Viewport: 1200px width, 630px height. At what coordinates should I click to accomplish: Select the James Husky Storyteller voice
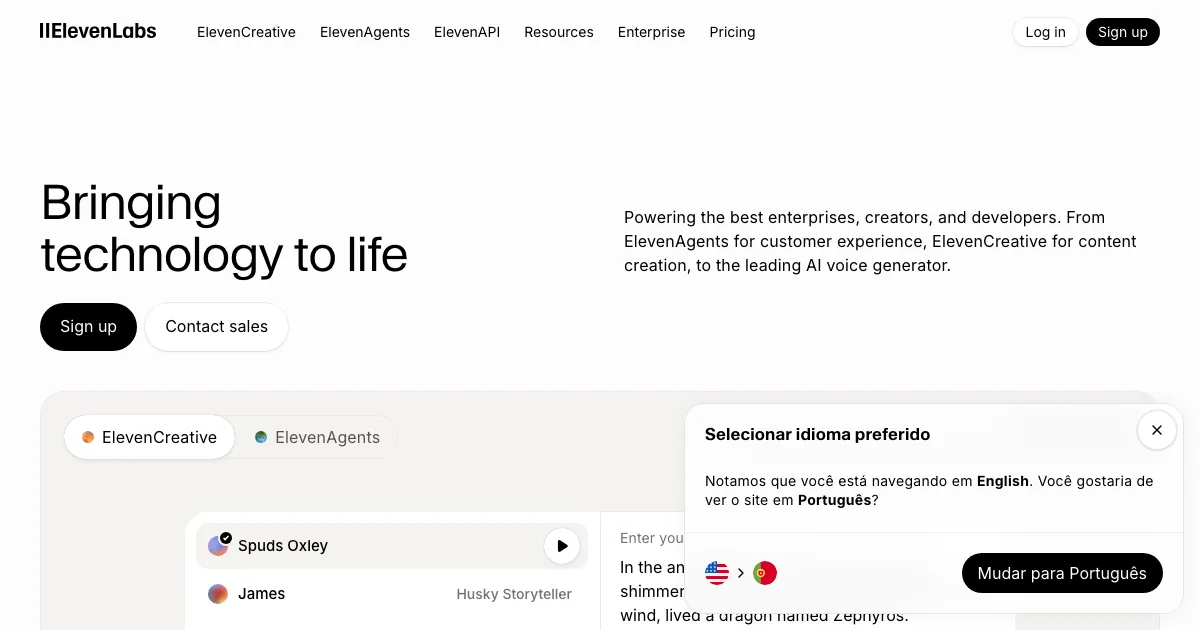click(390, 594)
